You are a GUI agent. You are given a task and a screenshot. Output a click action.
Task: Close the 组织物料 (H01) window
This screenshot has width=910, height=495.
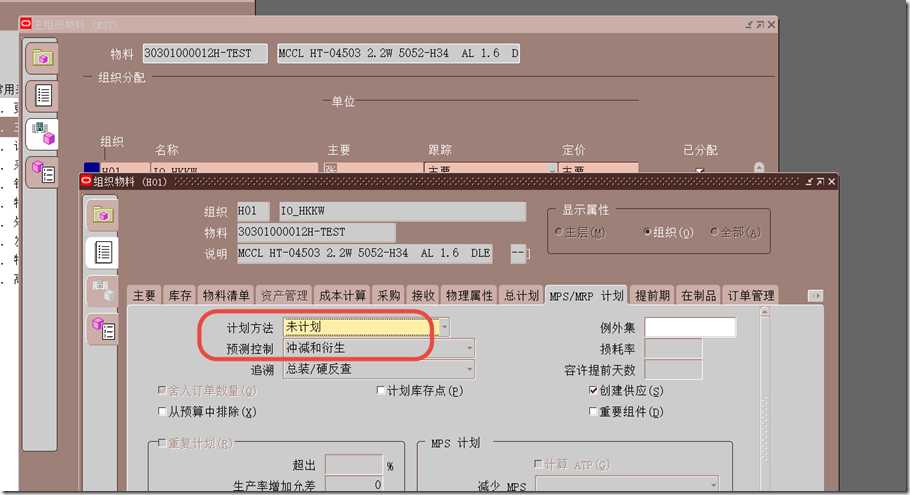832,182
